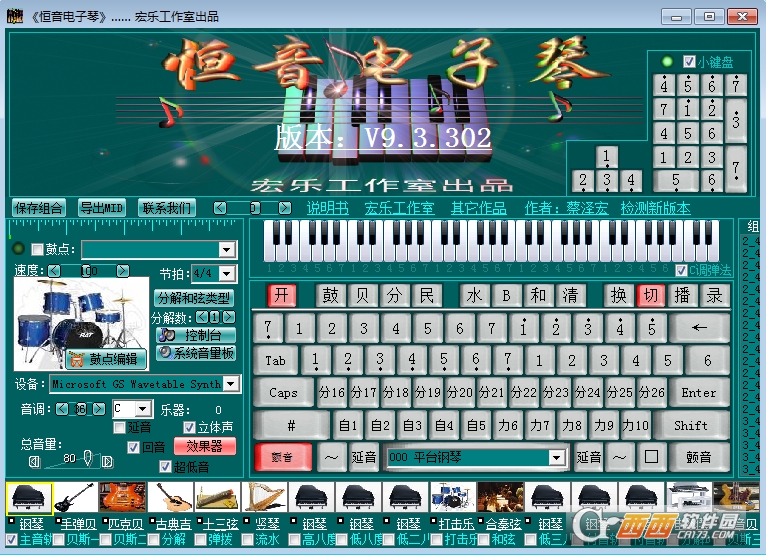Open the 节拍 4/4 time signature dropdown
This screenshot has width=766, height=555.
[227, 274]
